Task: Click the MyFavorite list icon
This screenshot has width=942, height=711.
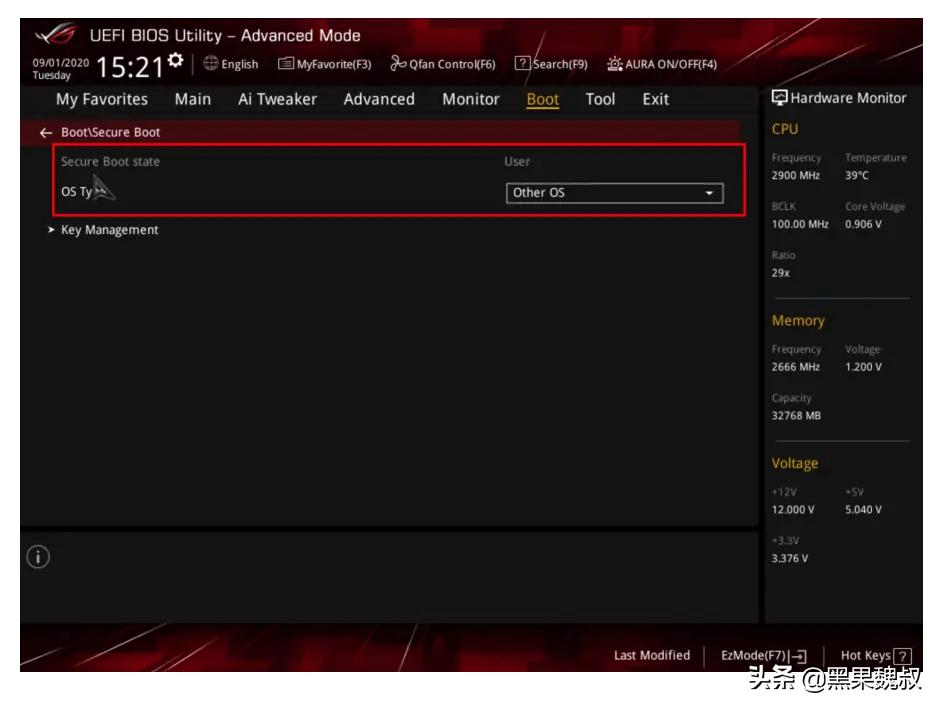Action: (286, 63)
